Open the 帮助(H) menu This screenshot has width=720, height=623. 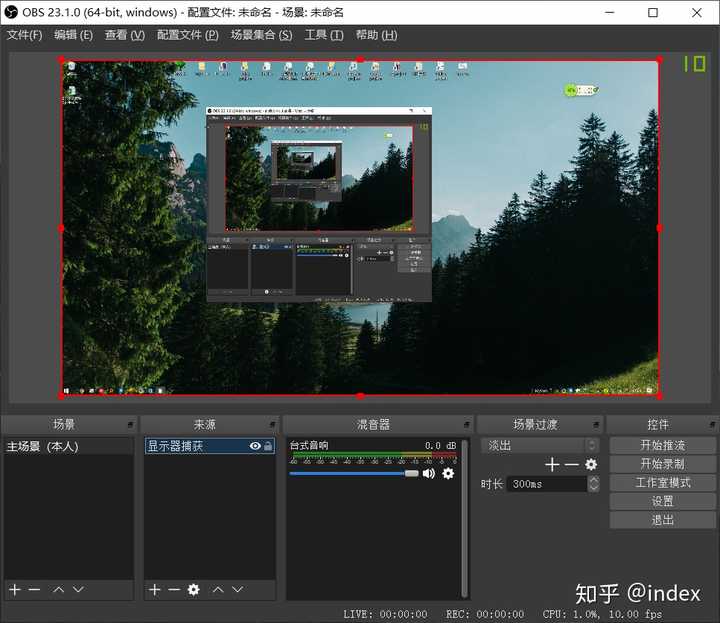(x=377, y=35)
